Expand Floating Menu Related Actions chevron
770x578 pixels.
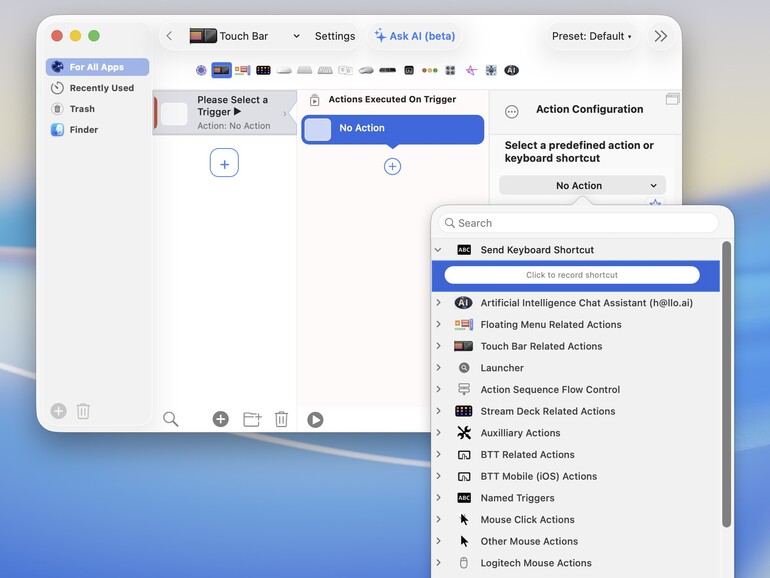point(439,325)
